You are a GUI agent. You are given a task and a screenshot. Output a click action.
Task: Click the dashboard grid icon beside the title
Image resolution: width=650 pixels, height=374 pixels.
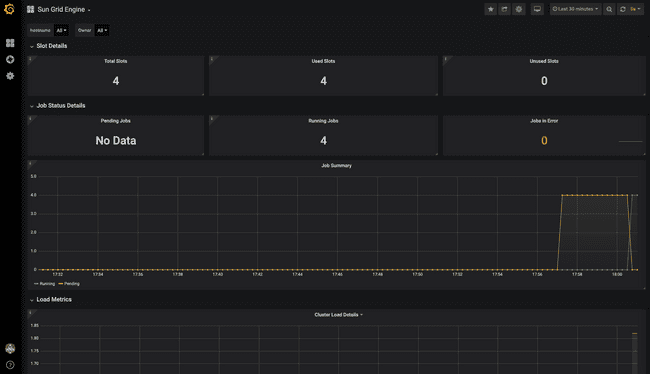point(30,9)
